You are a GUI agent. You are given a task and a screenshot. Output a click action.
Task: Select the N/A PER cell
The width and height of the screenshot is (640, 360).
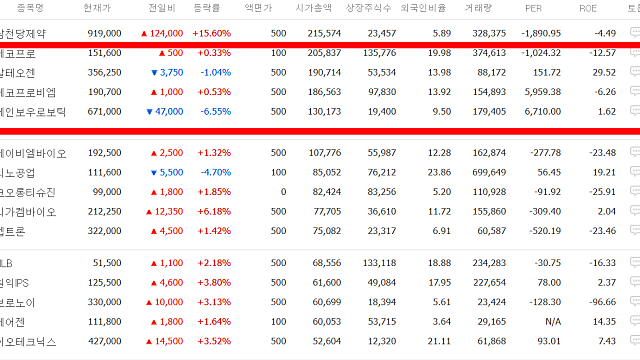coord(553,322)
